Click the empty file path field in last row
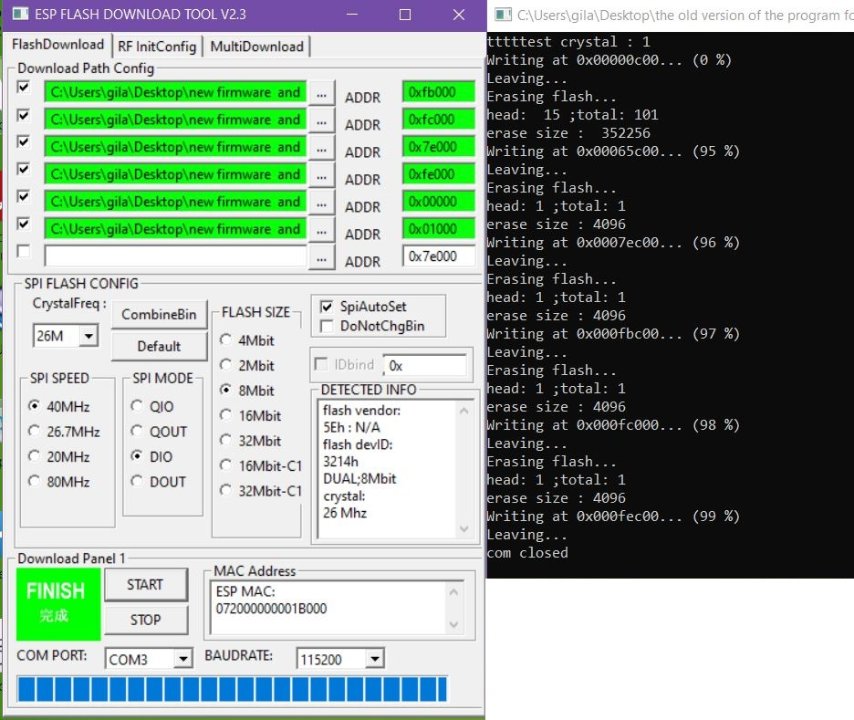This screenshot has width=854, height=720. 175,257
